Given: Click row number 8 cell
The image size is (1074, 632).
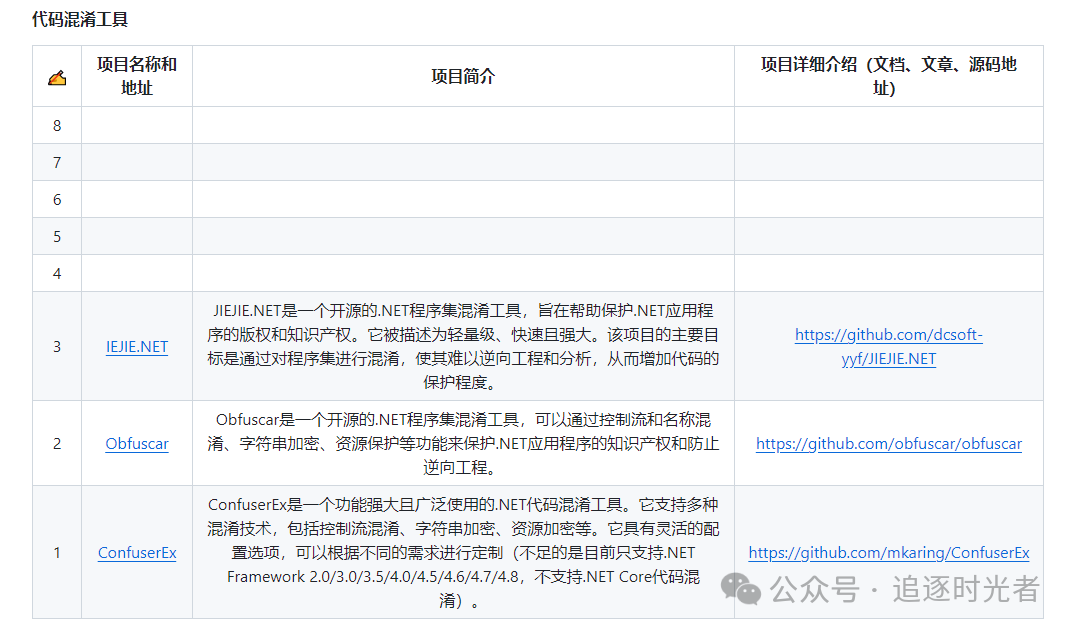Looking at the screenshot, I should pyautogui.click(x=57, y=125).
